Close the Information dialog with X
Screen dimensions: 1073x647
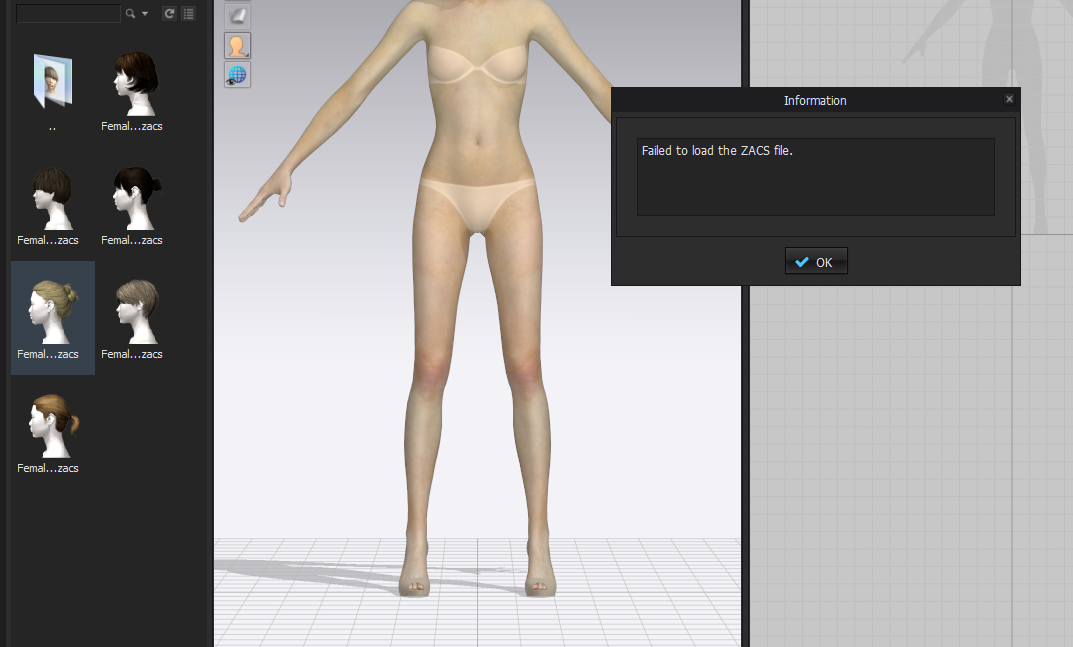point(1009,99)
